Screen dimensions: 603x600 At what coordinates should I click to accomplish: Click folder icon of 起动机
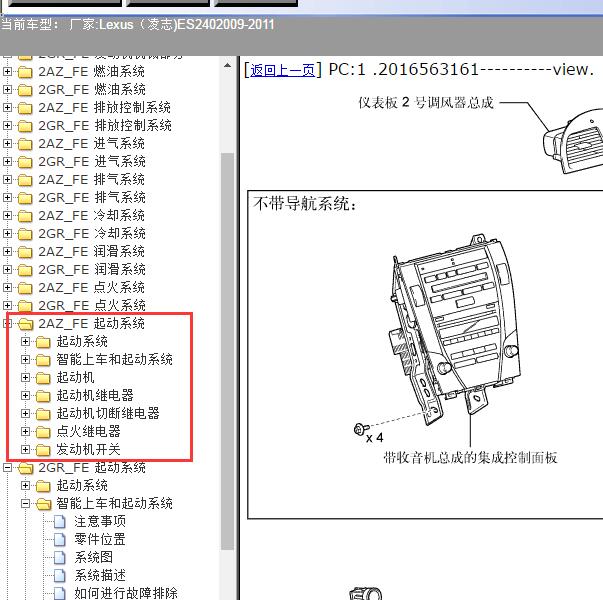43,378
